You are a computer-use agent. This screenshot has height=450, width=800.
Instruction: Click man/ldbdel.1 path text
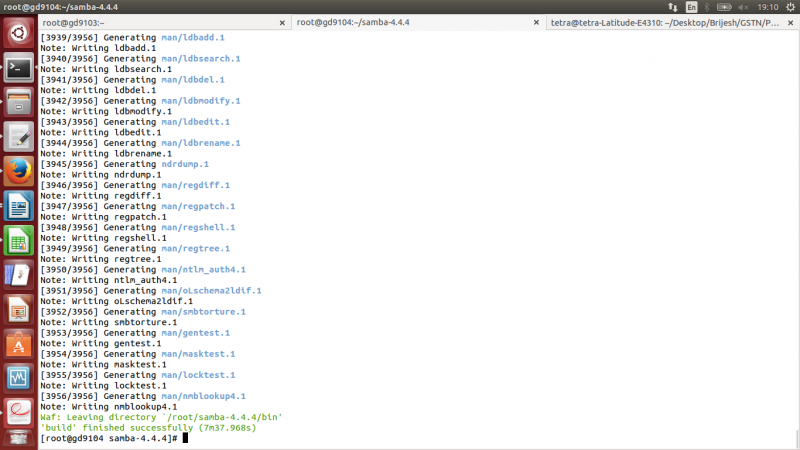(193, 80)
